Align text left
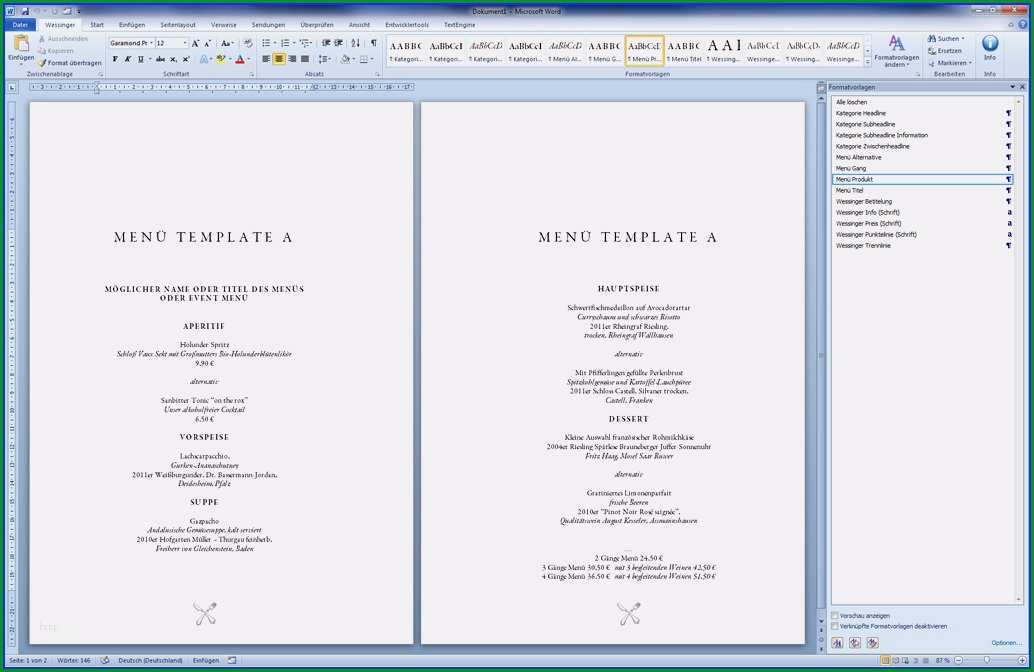 click(266, 59)
